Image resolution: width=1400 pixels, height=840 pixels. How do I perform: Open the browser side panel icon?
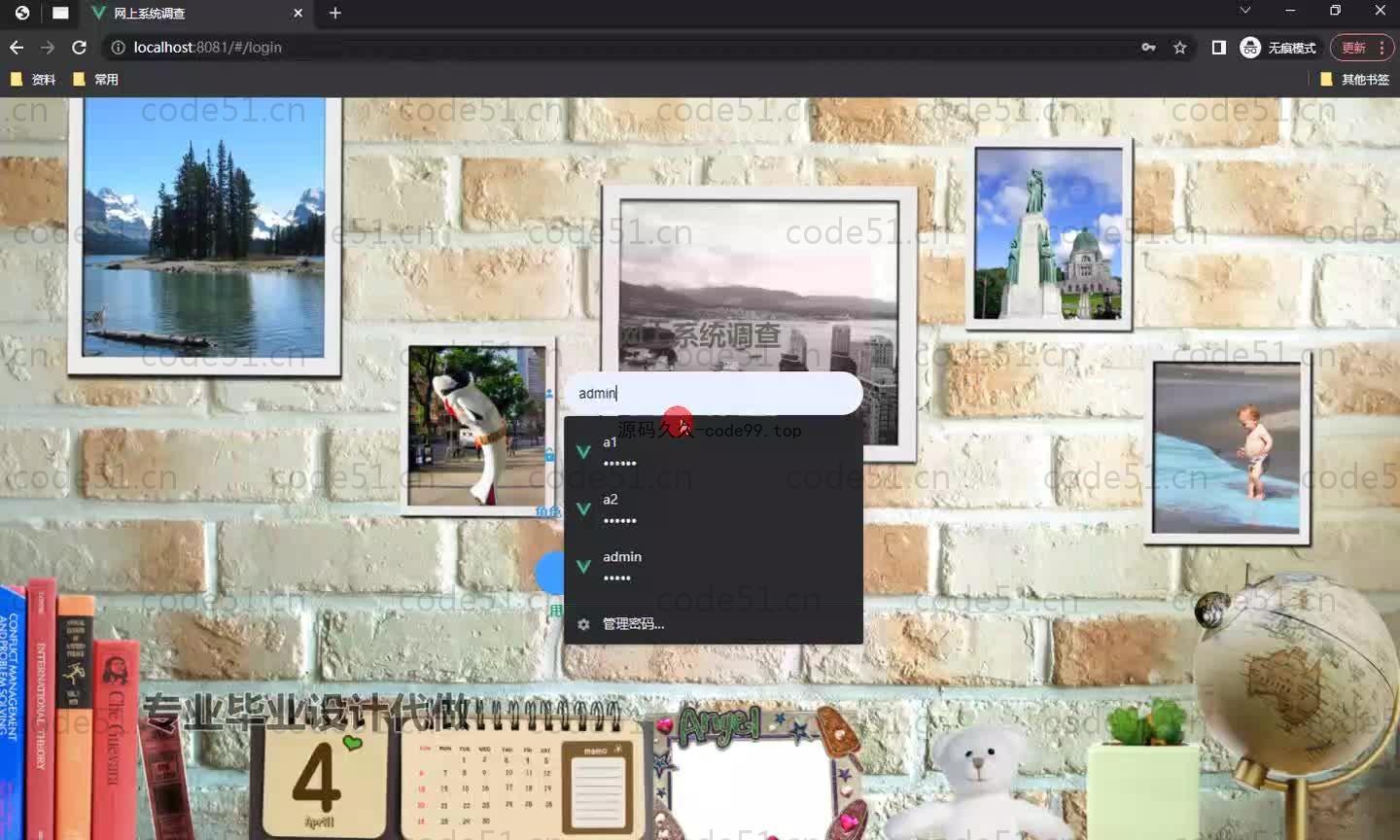click(1218, 48)
